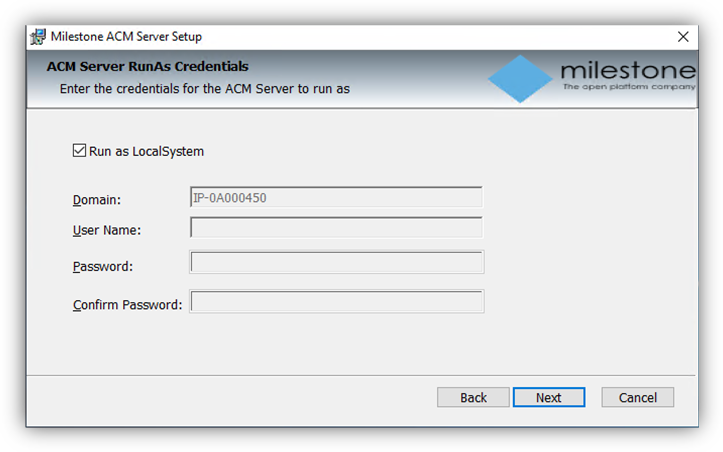This screenshot has height=452, width=723.
Task: Click the 'User Name:' label
Action: click(x=107, y=230)
